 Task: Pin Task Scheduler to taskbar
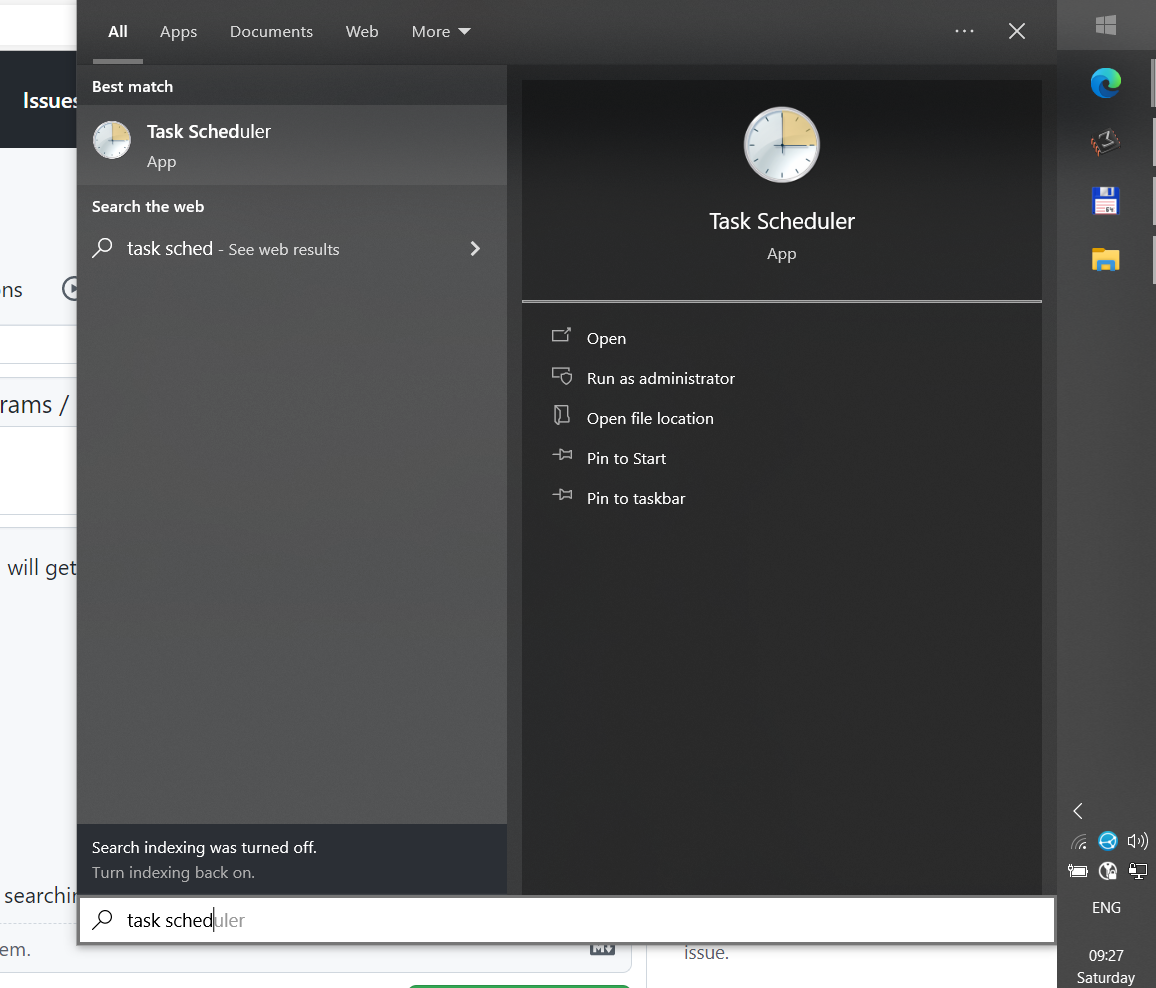pos(636,498)
